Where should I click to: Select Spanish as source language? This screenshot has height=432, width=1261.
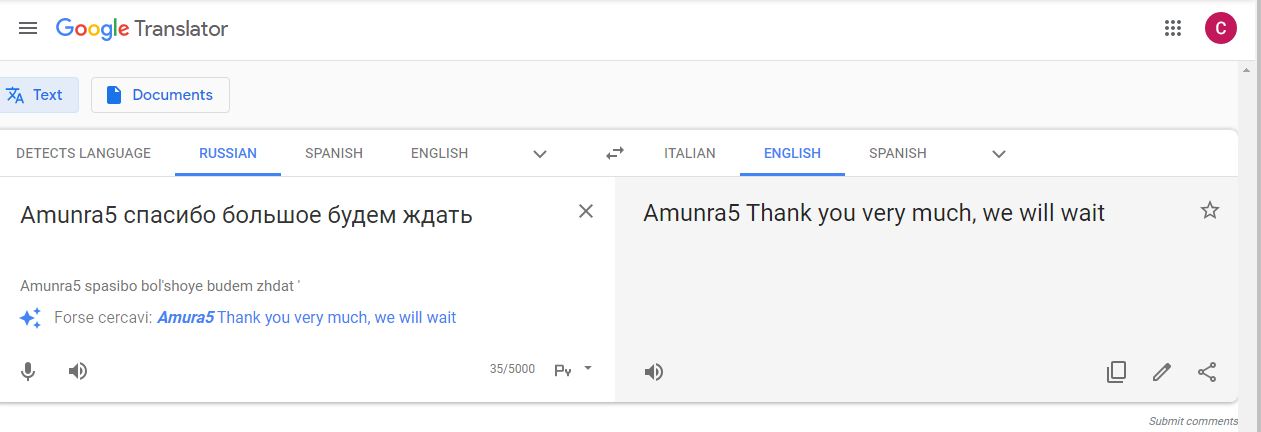click(334, 153)
